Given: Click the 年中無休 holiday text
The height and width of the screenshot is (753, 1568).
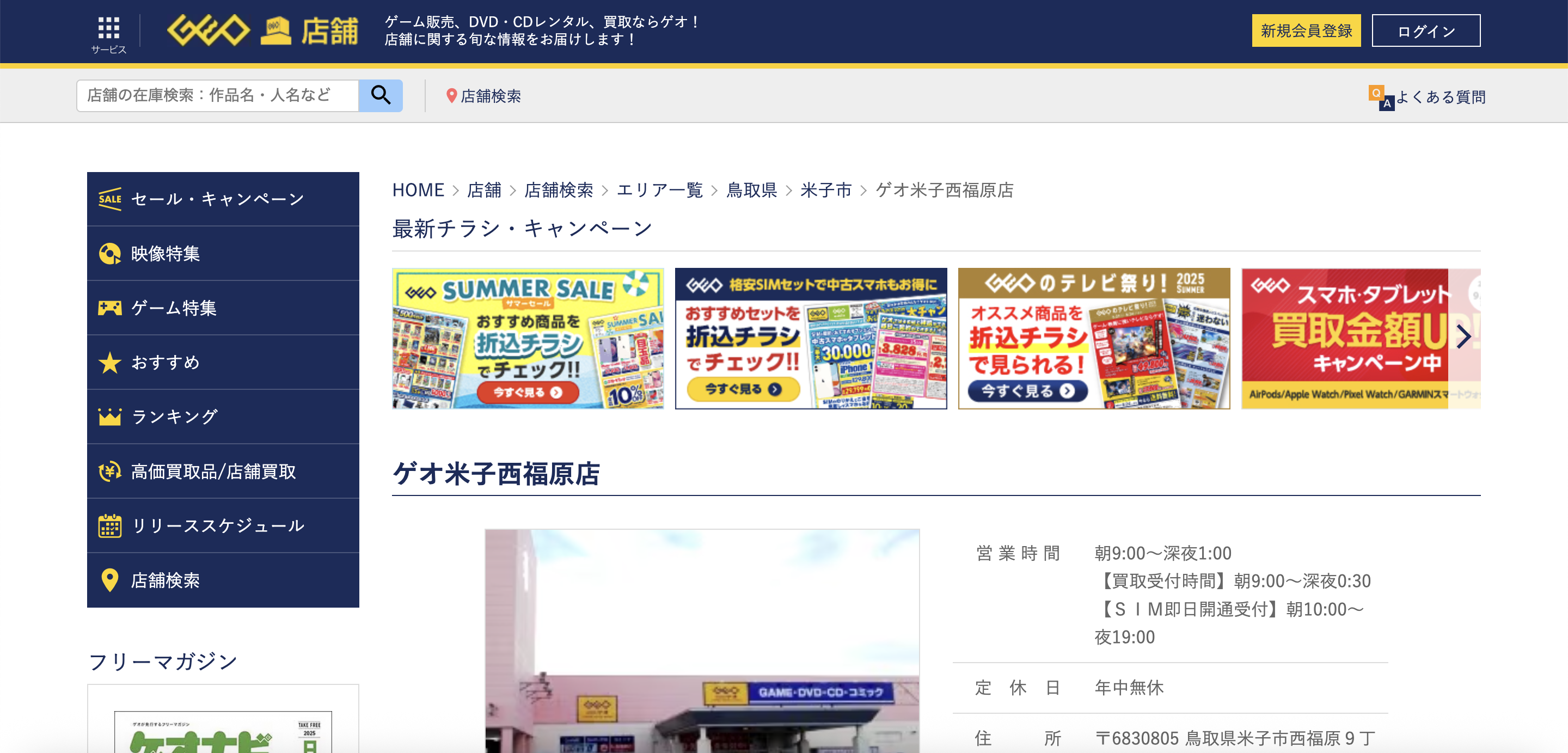Looking at the screenshot, I should click(1129, 687).
